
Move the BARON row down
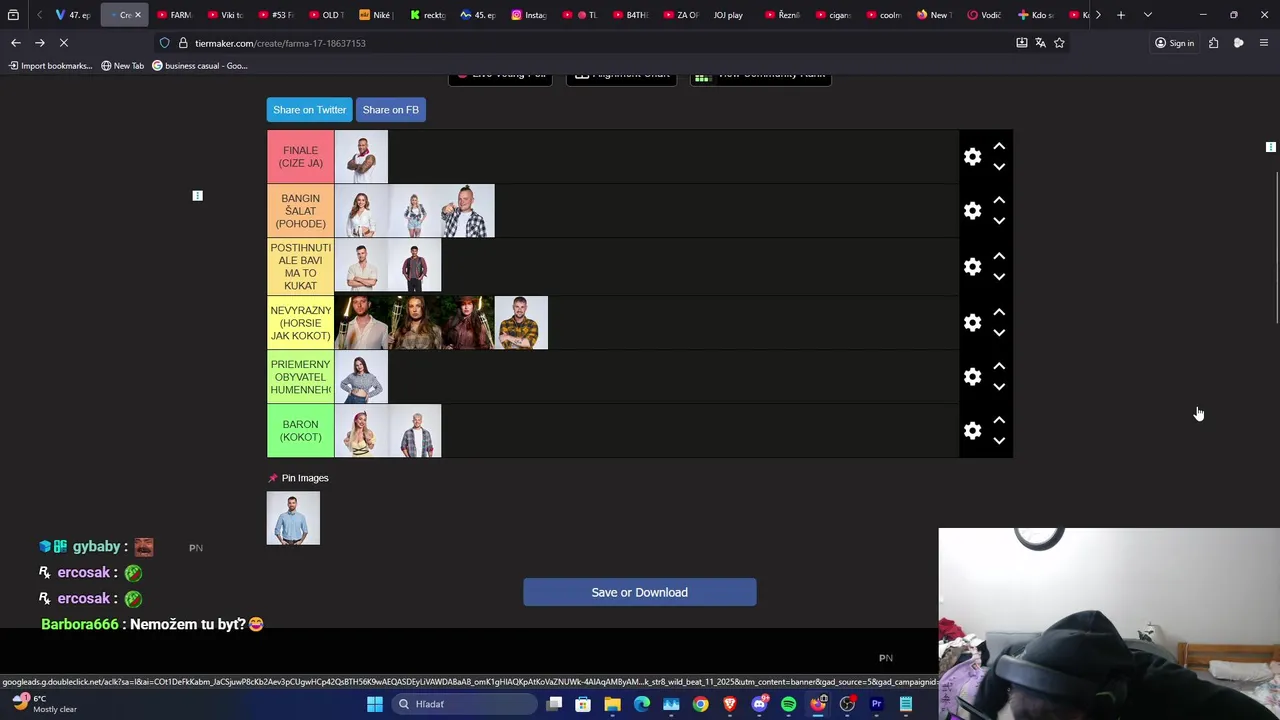pyautogui.click(x=999, y=441)
